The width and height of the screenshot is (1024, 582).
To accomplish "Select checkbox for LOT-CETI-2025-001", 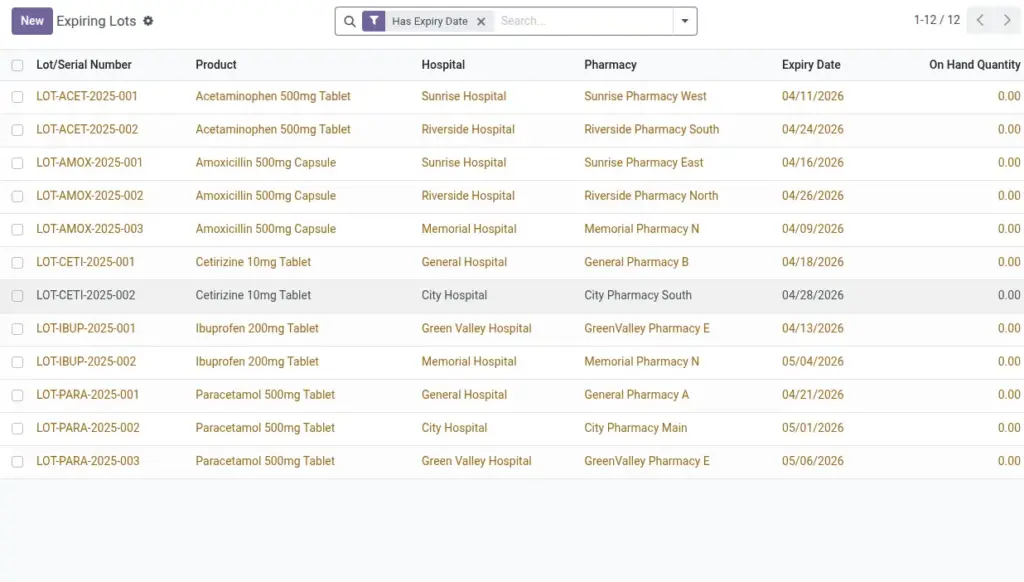I will click(18, 263).
